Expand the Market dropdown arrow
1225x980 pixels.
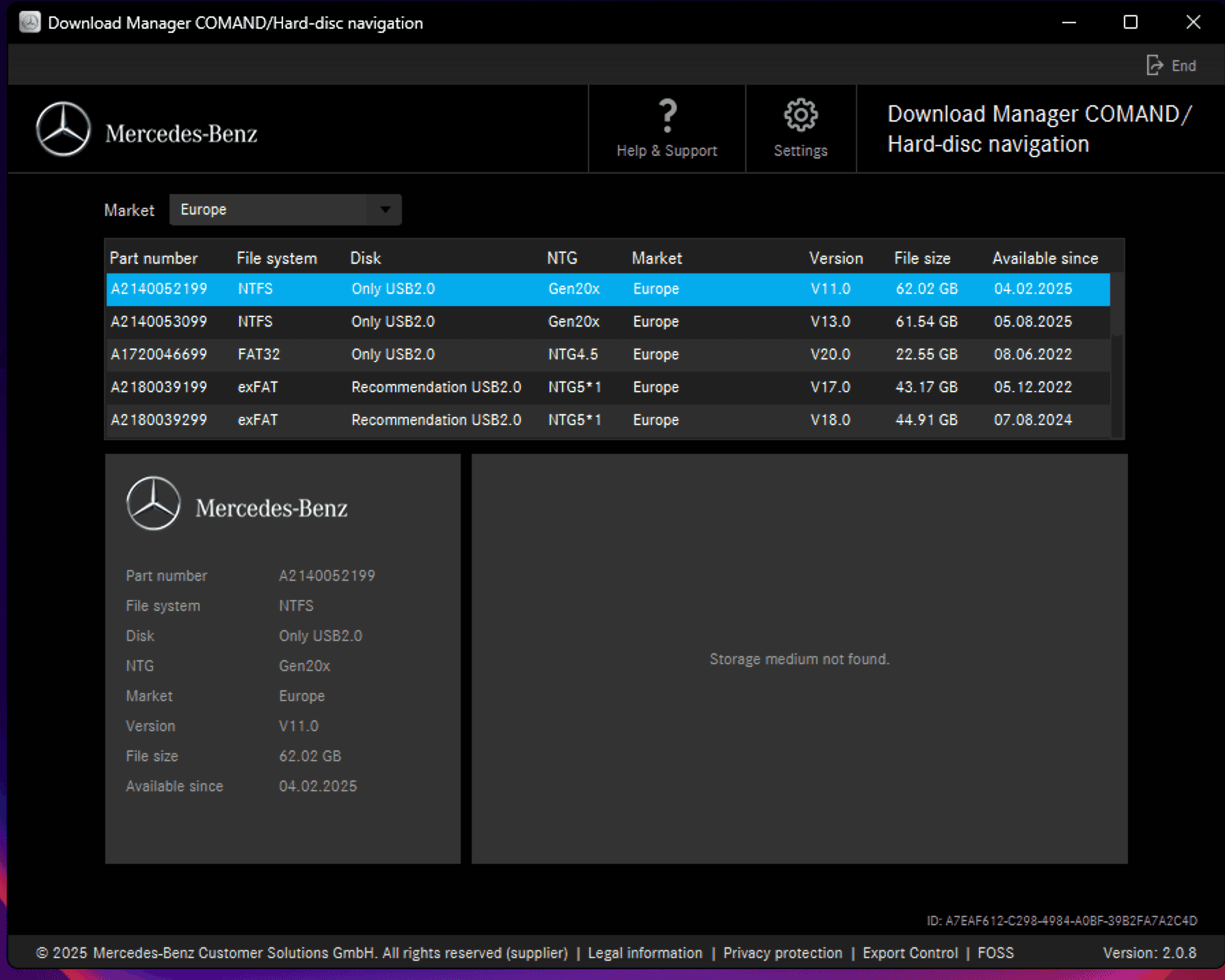click(386, 210)
